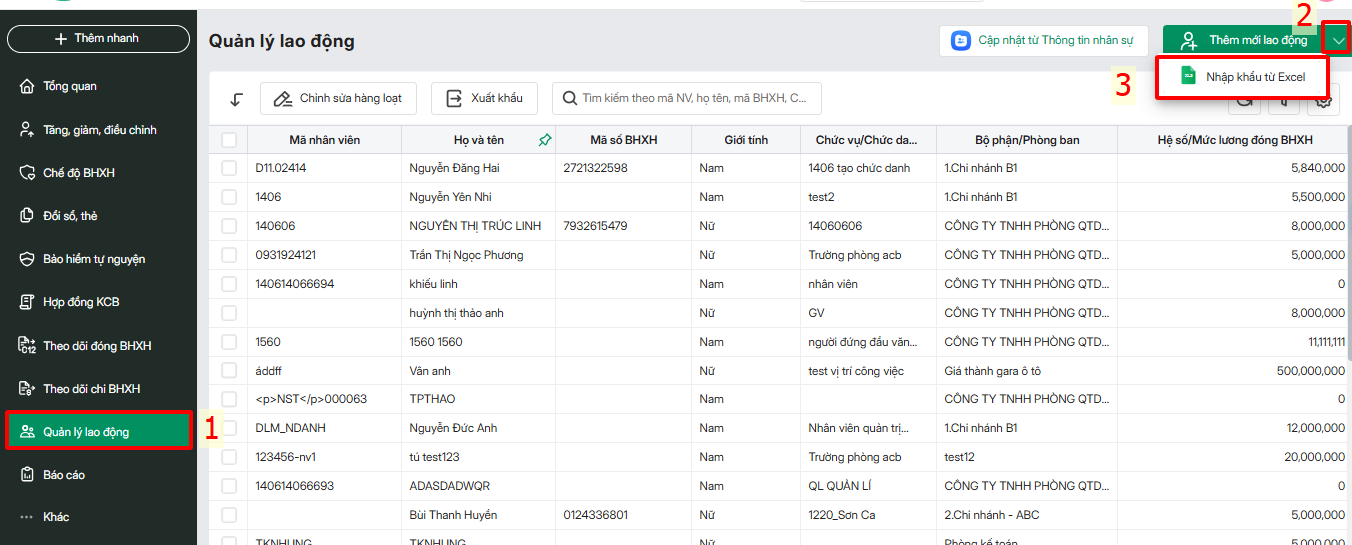Select the checkbox for Nguyễn Đăng Hai
The width and height of the screenshot is (1352, 545).
pyautogui.click(x=229, y=168)
